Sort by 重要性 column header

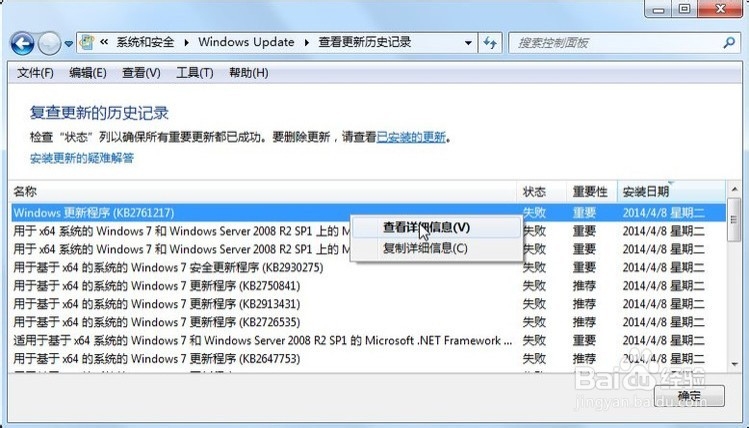[592, 192]
